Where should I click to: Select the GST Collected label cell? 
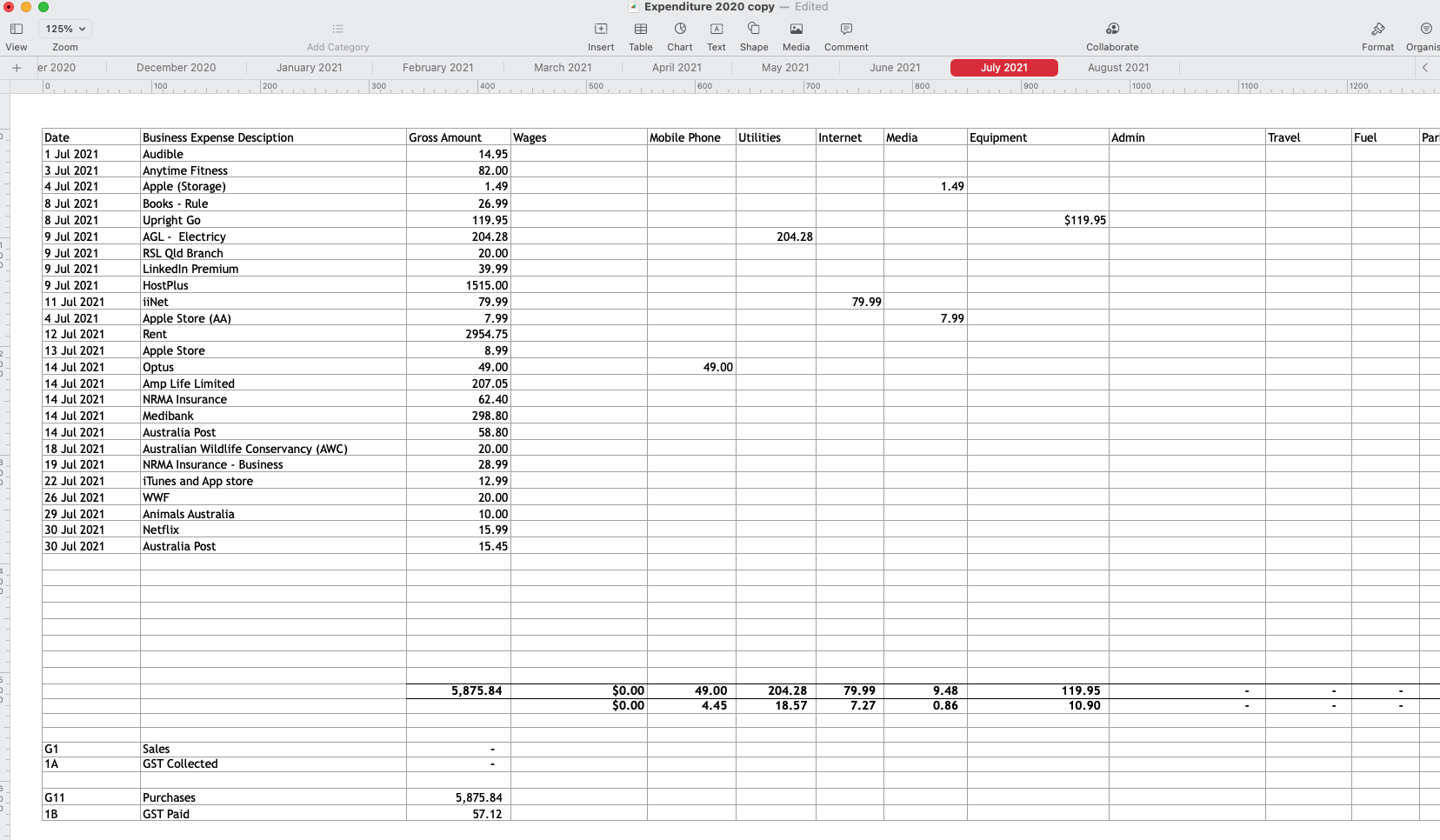pos(273,763)
